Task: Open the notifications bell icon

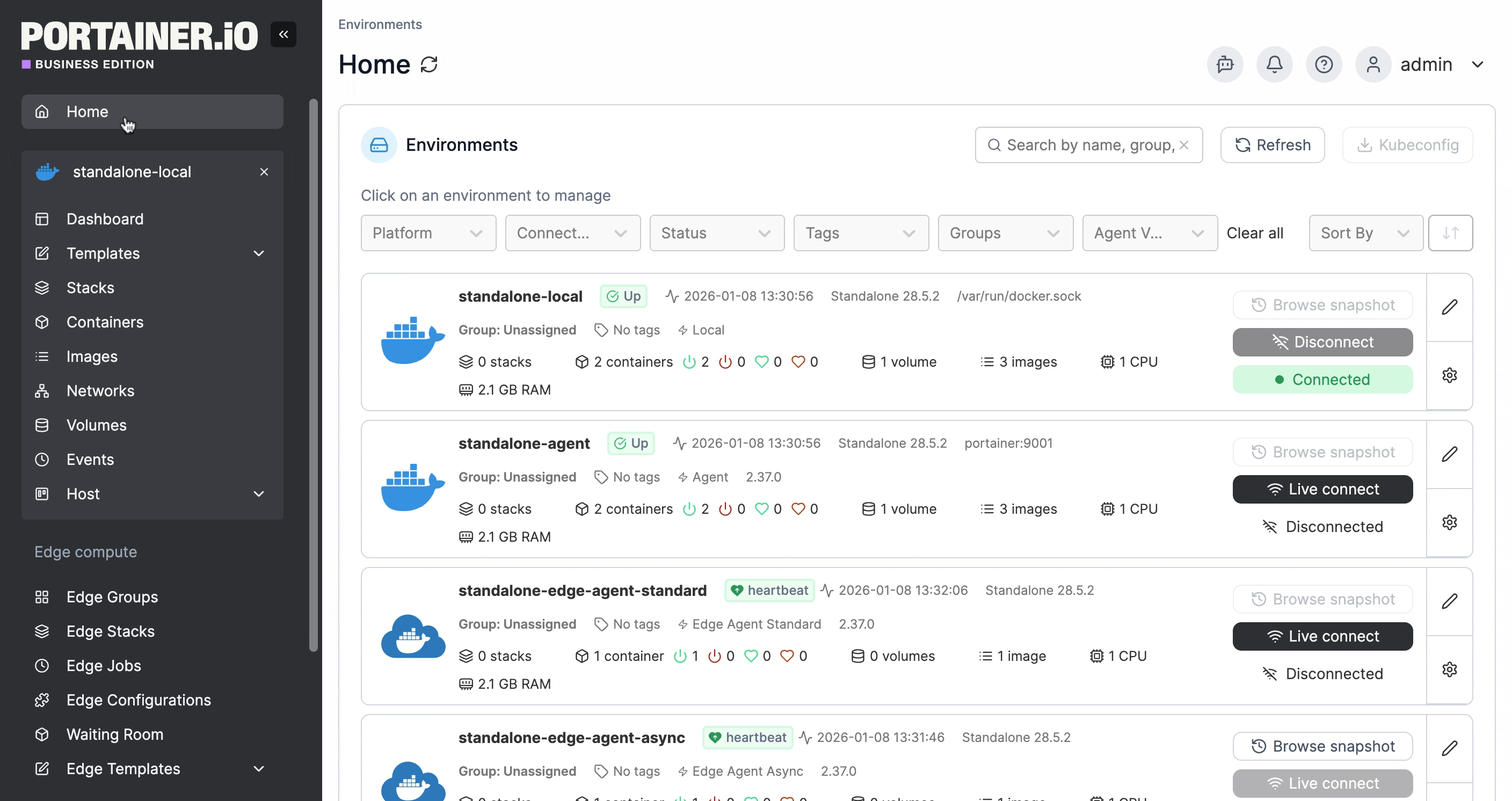Action: click(1274, 64)
